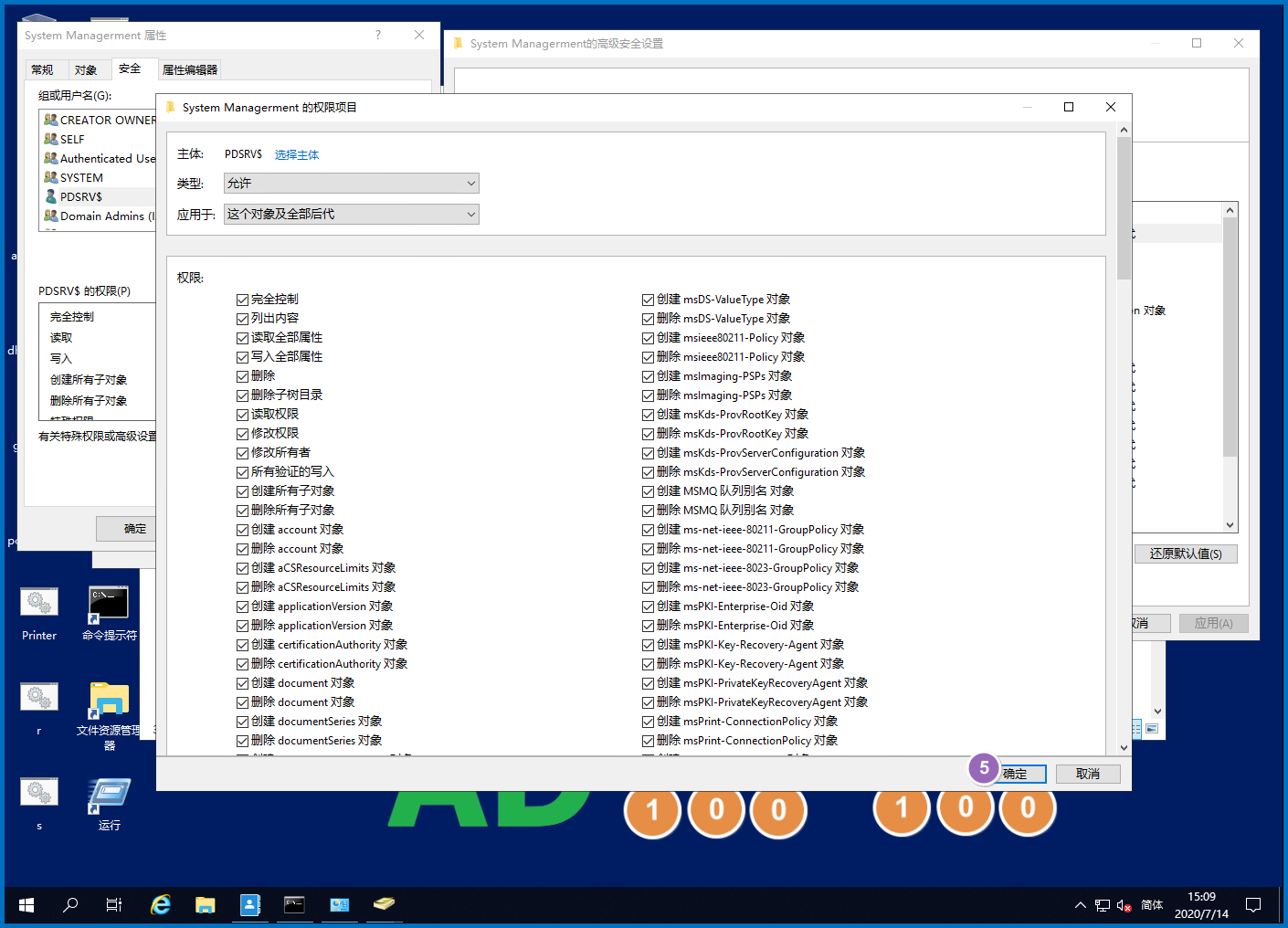
Task: Toggle 创建 msDS-ValueType 对象 checkbox
Action: pos(648,300)
